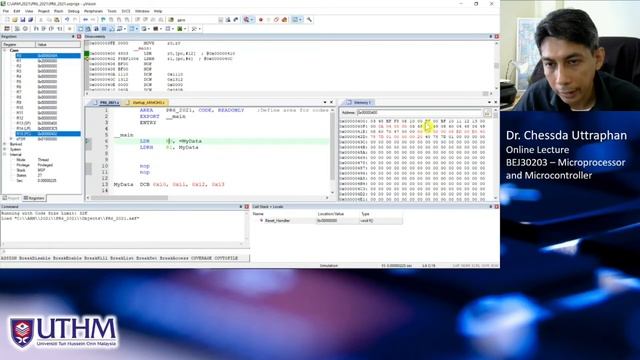The height and width of the screenshot is (360, 640).
Task: Open the Edit menu
Action: tap(17, 11)
